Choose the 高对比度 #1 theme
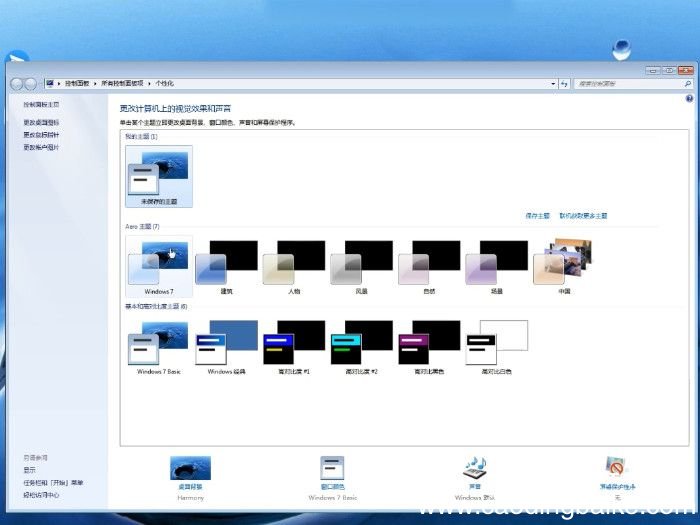The height and width of the screenshot is (525, 700). pos(294,347)
